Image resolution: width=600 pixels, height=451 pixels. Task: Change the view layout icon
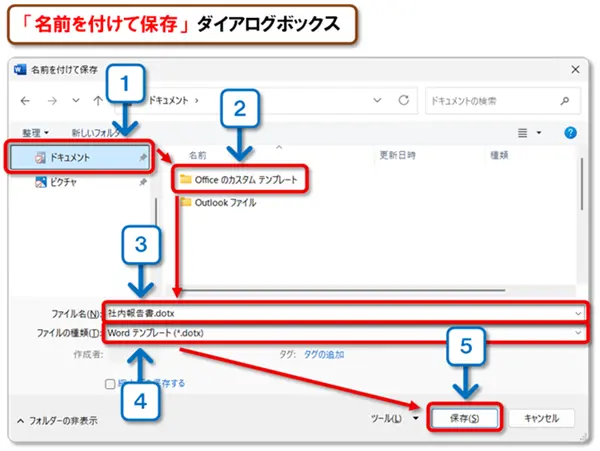(522, 133)
